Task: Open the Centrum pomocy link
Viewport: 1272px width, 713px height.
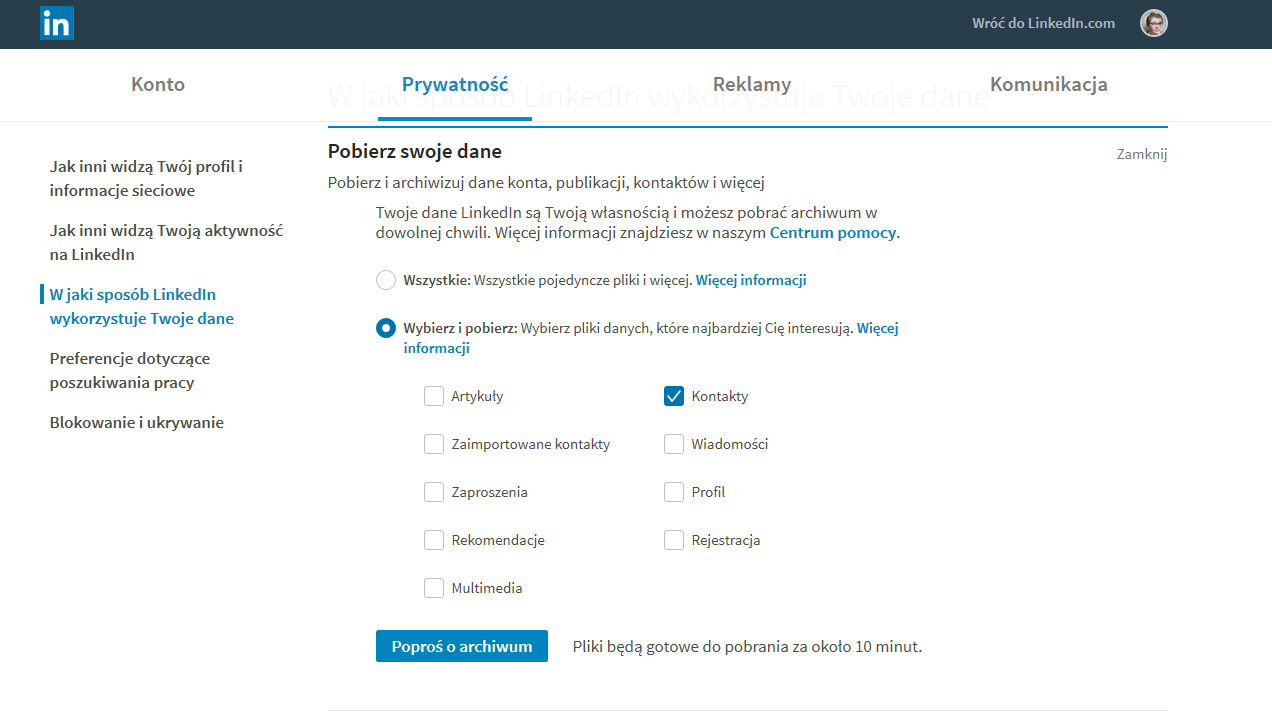Action: (x=833, y=233)
